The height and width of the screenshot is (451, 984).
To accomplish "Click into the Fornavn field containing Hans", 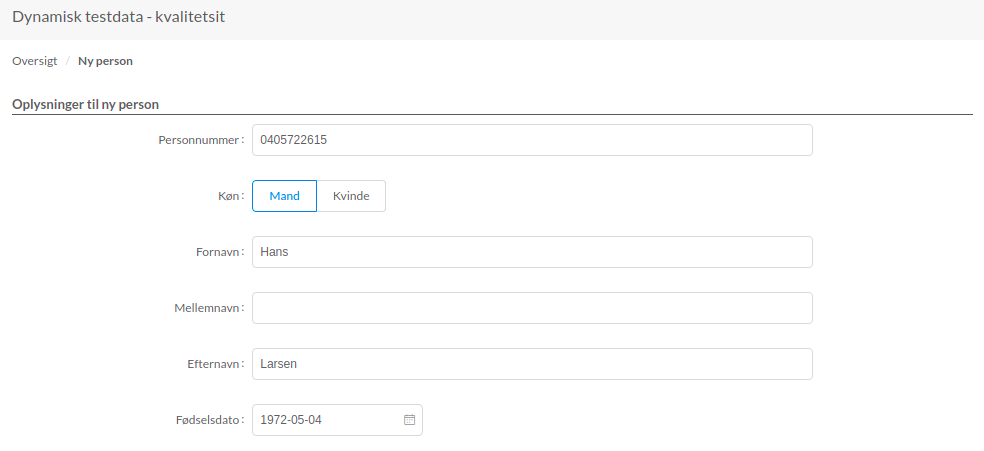I will click(x=531, y=252).
